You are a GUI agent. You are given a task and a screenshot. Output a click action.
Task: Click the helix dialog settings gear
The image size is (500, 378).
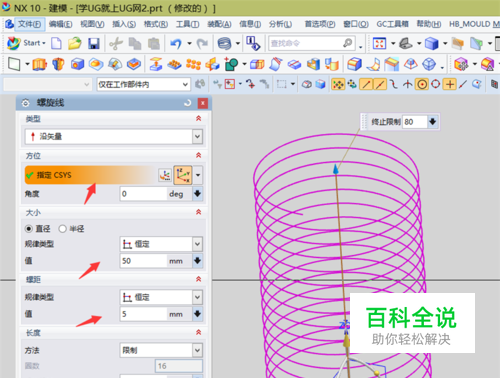tap(26, 103)
